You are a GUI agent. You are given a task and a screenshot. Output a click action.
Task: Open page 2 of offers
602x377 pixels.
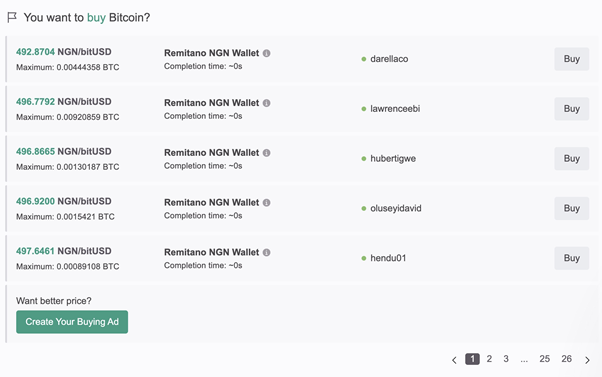click(x=489, y=359)
